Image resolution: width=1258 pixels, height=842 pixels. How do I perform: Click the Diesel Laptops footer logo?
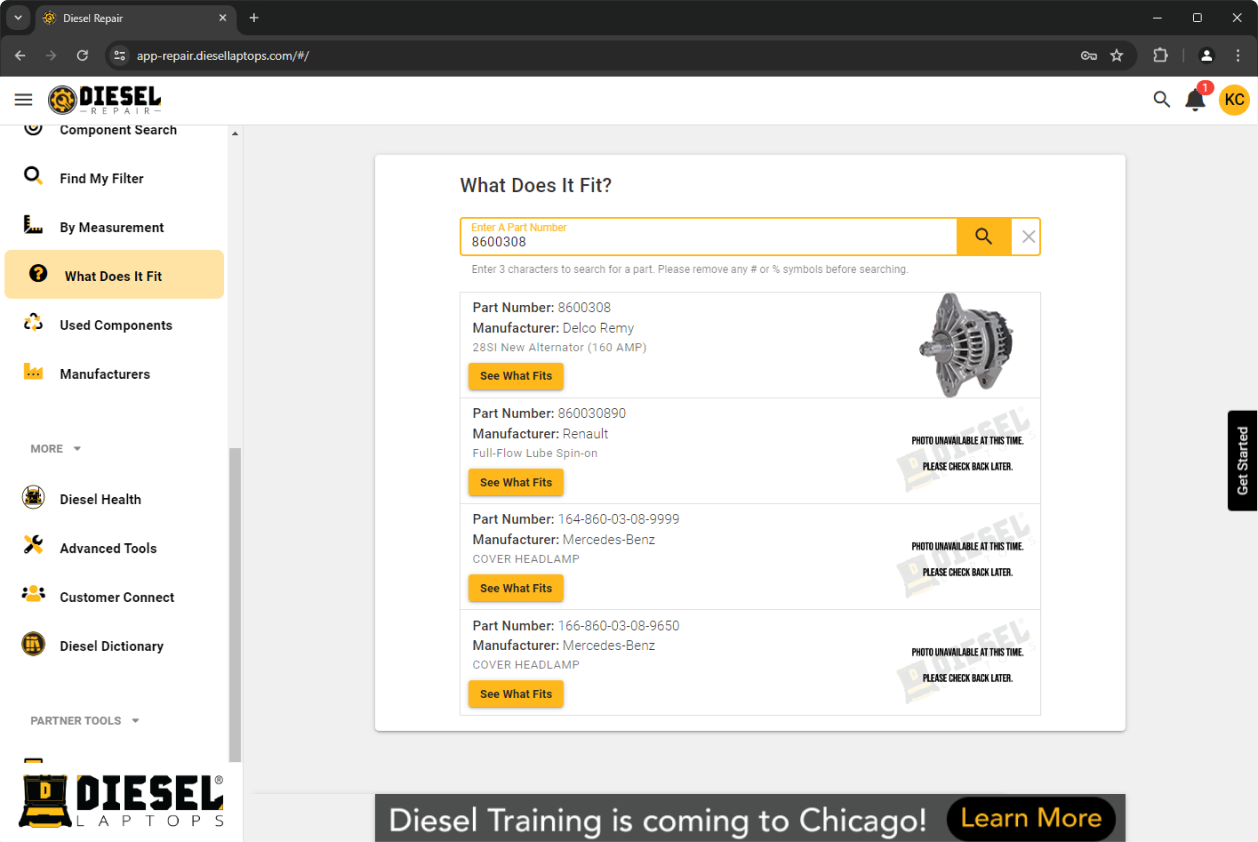click(x=121, y=801)
